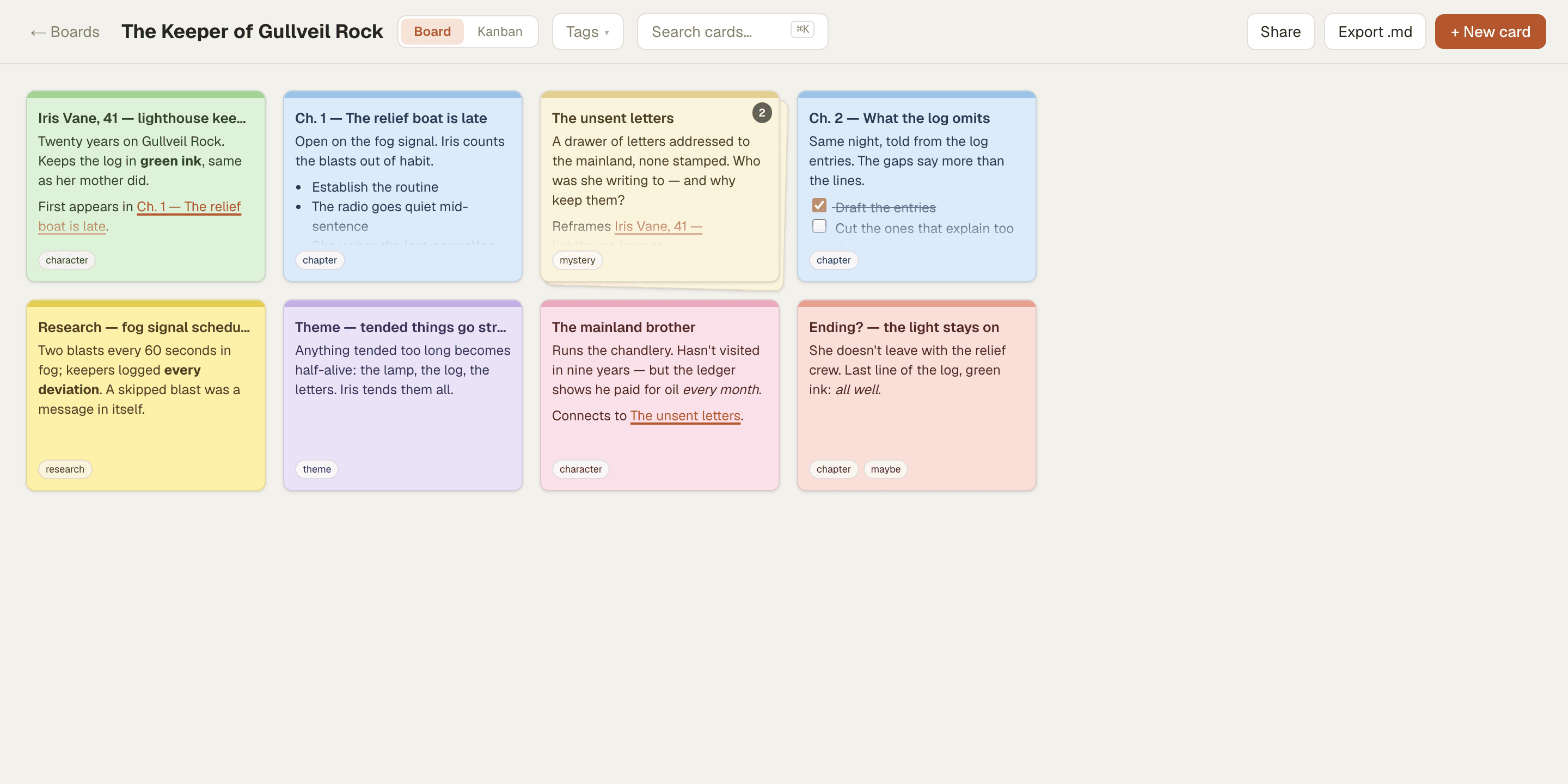Click the Share button
The image size is (1568, 784).
[x=1281, y=32]
